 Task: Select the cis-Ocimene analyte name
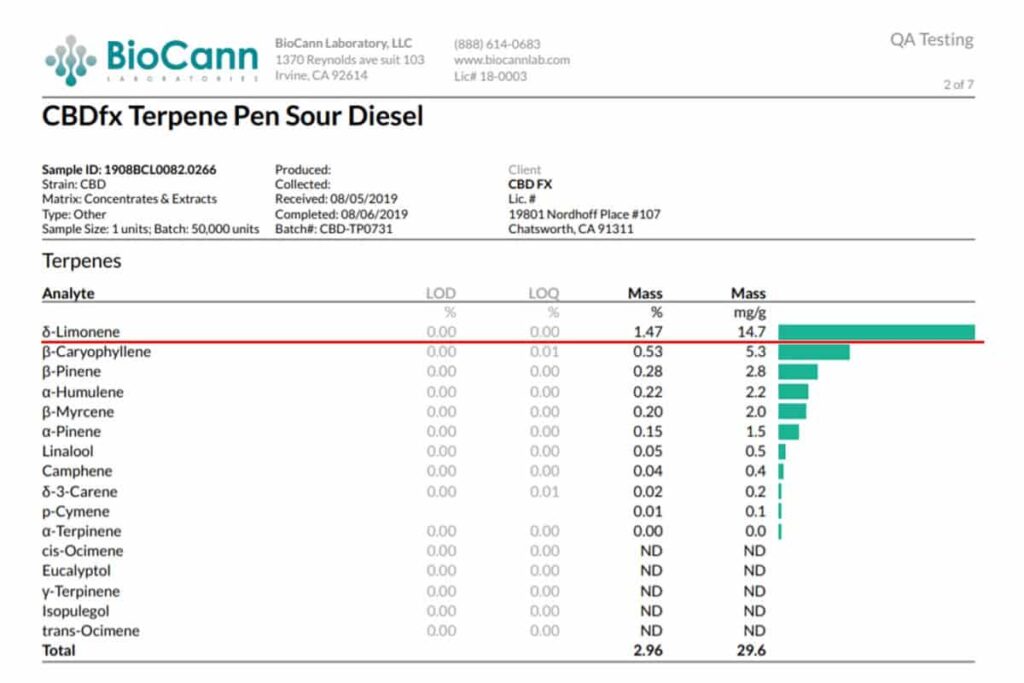[82, 550]
